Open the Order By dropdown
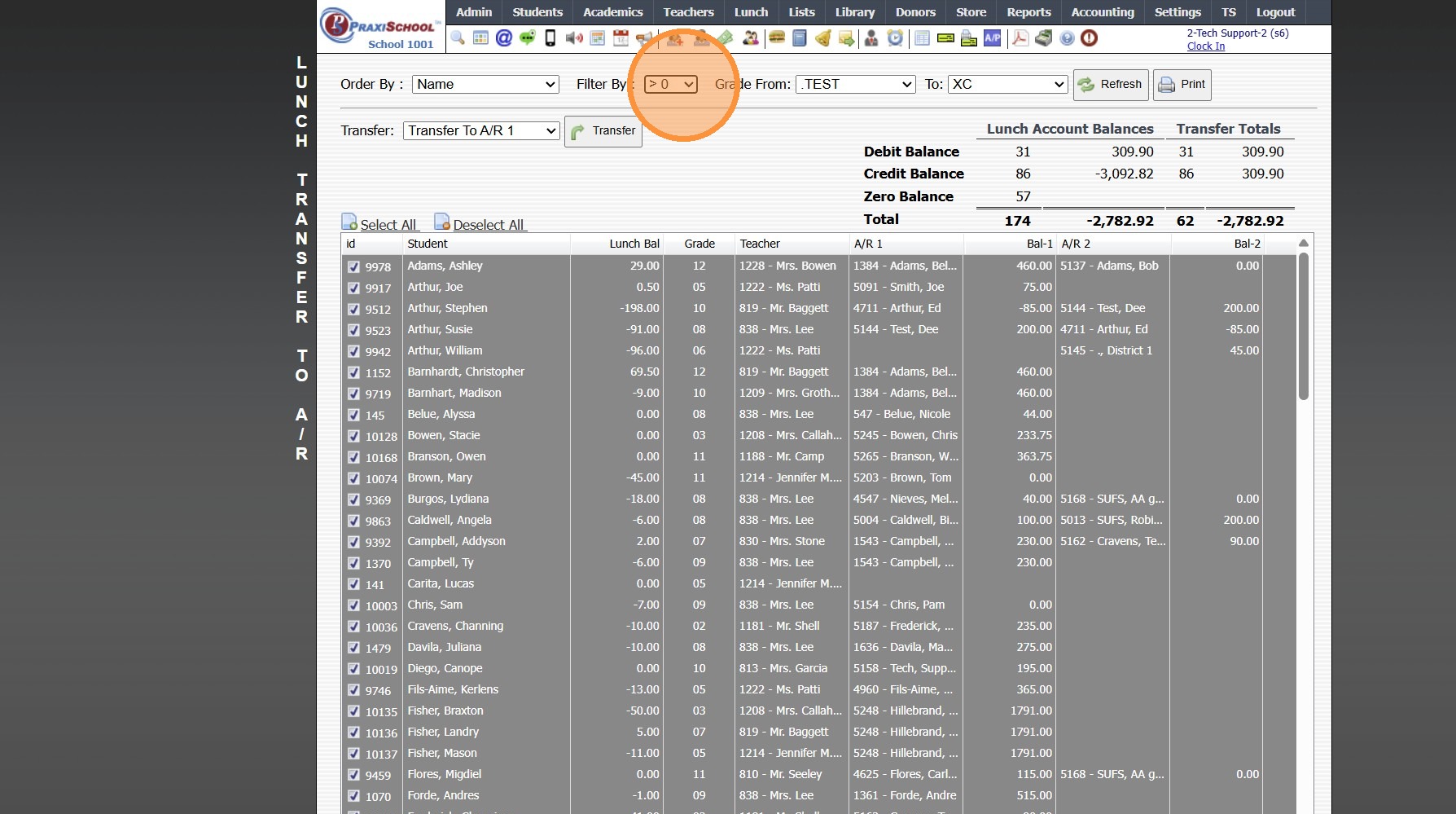The height and width of the screenshot is (814, 1456). tap(485, 84)
